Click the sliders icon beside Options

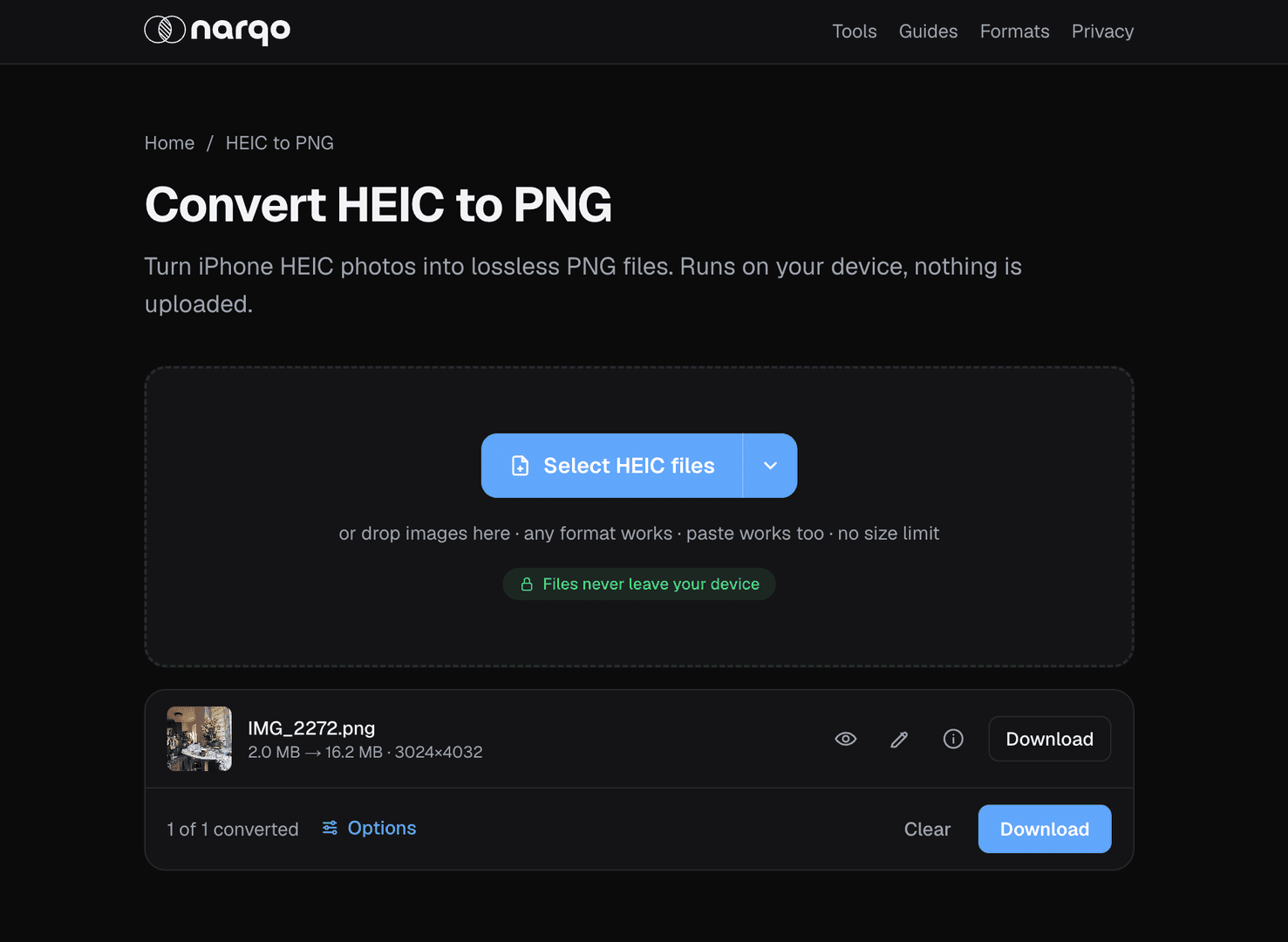(330, 828)
